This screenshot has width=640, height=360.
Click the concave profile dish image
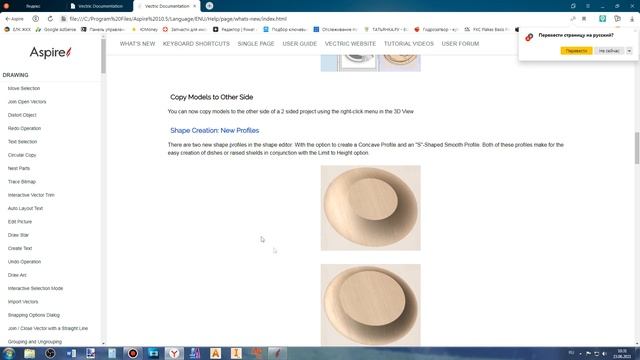coord(371,208)
